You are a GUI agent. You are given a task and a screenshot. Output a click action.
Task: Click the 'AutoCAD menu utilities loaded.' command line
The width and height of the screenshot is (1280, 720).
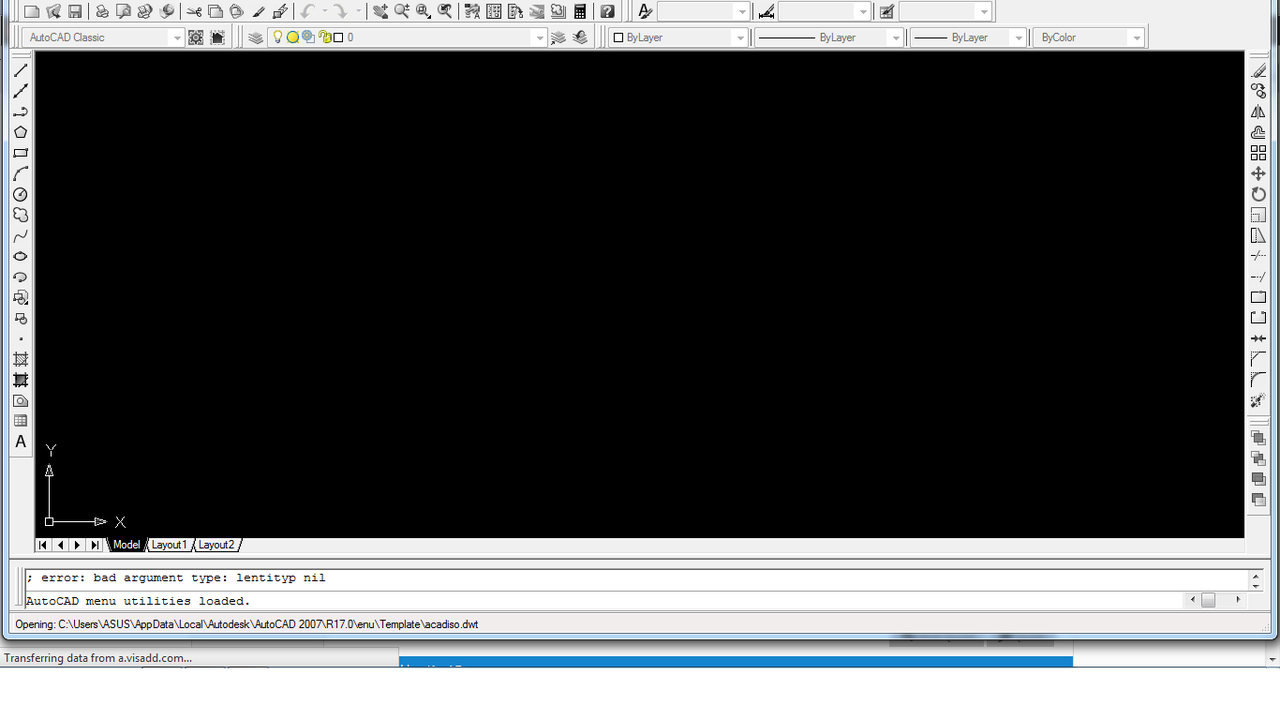(x=138, y=601)
